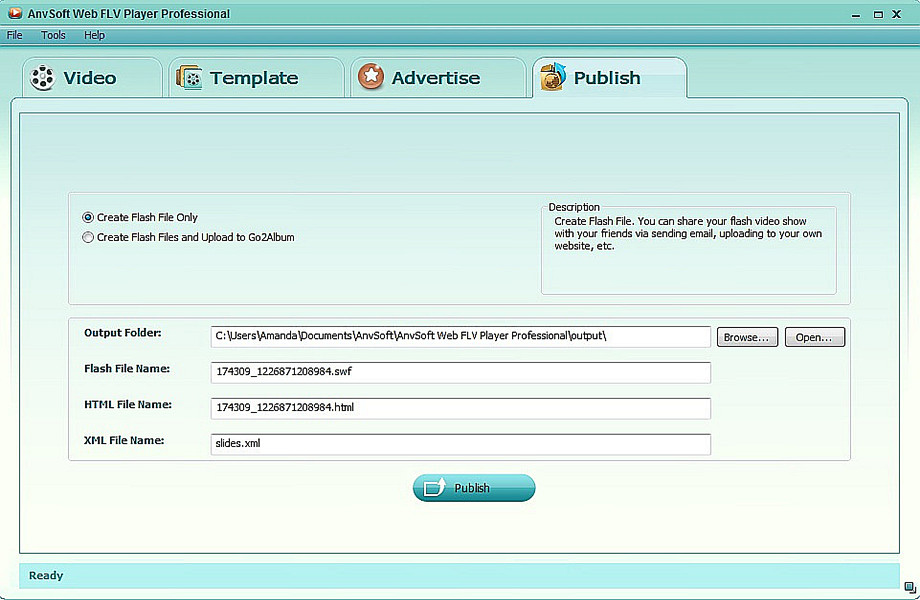Maximize the application window
The image size is (920, 600).
coord(878,15)
